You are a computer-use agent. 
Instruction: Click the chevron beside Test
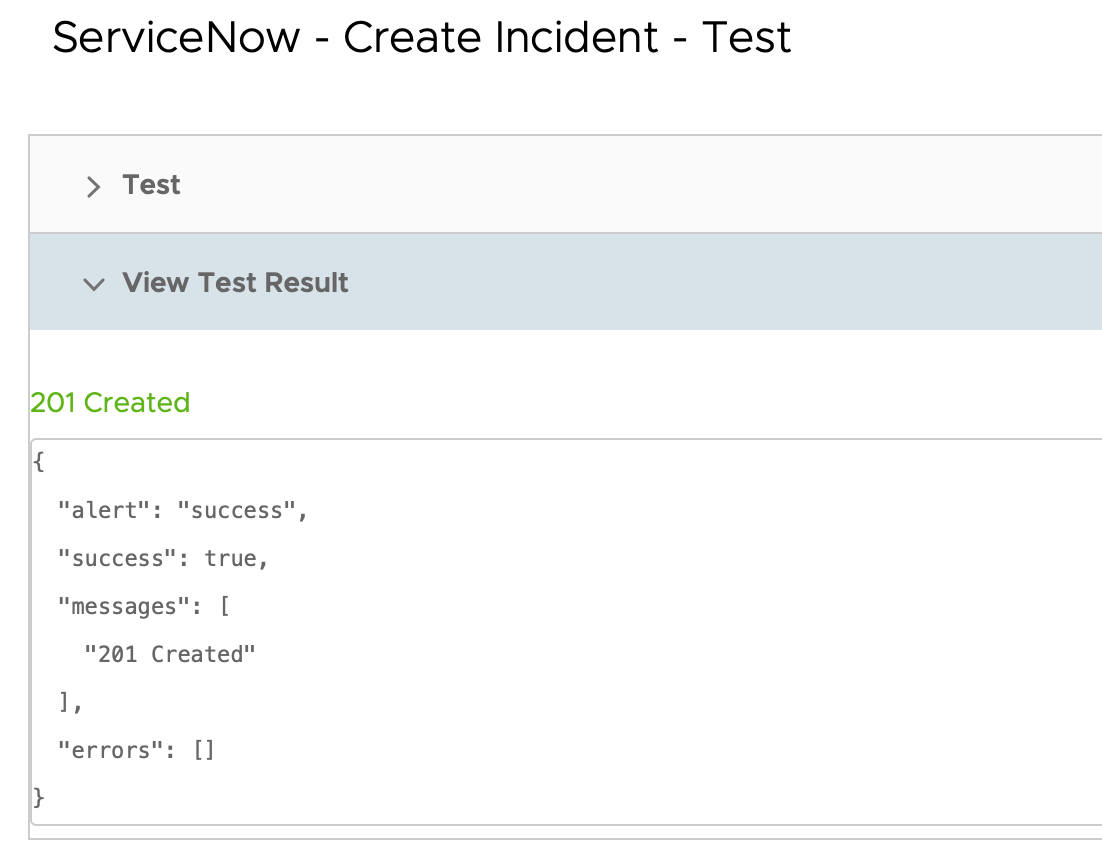[92, 186]
